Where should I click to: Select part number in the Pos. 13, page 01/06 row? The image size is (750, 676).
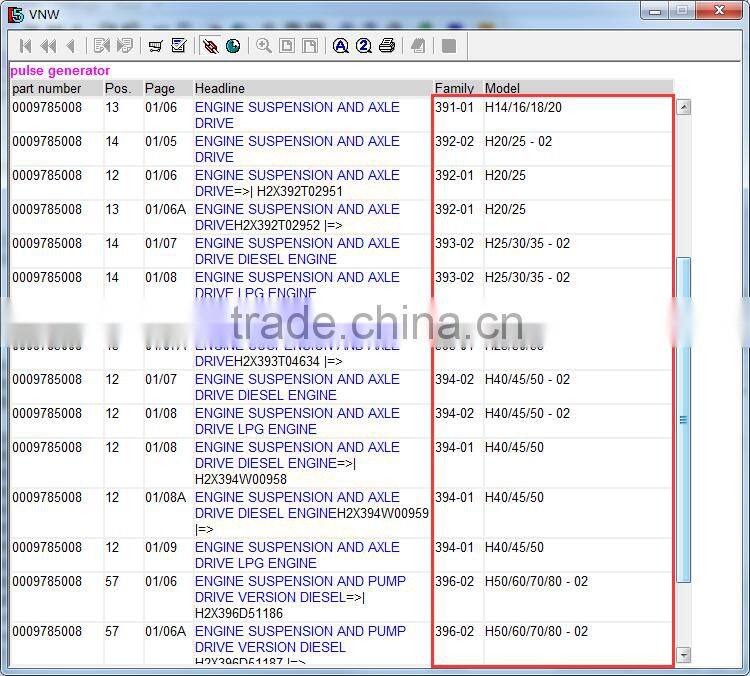(x=47, y=107)
